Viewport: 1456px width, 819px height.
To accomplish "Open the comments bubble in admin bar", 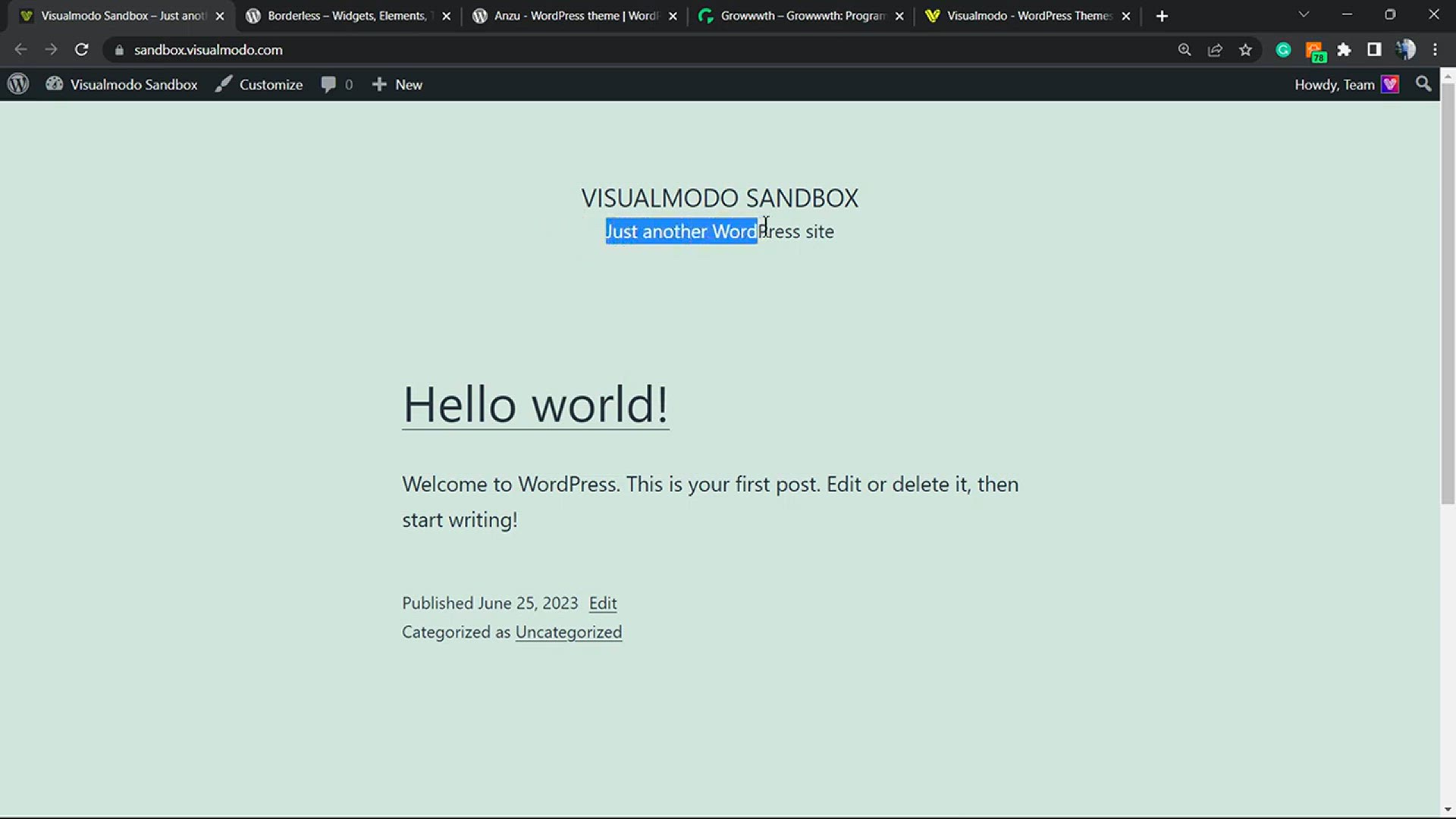I will (337, 84).
